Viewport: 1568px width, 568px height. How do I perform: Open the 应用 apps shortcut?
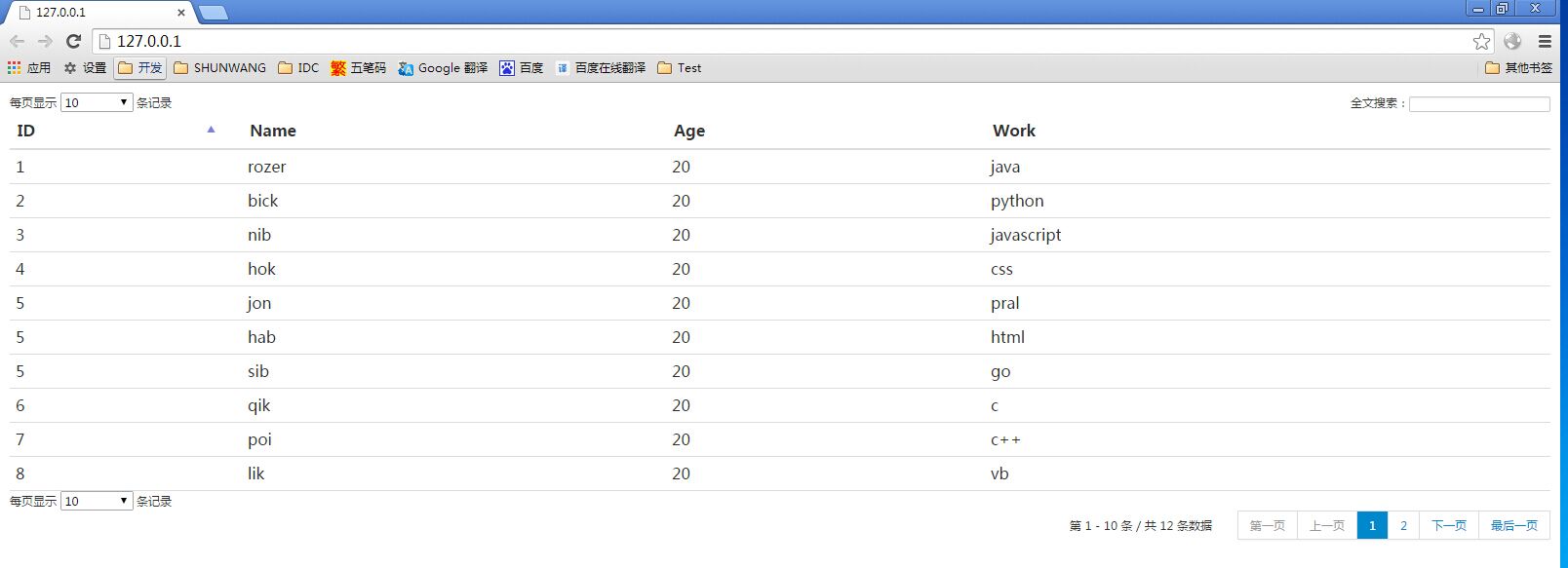29,67
